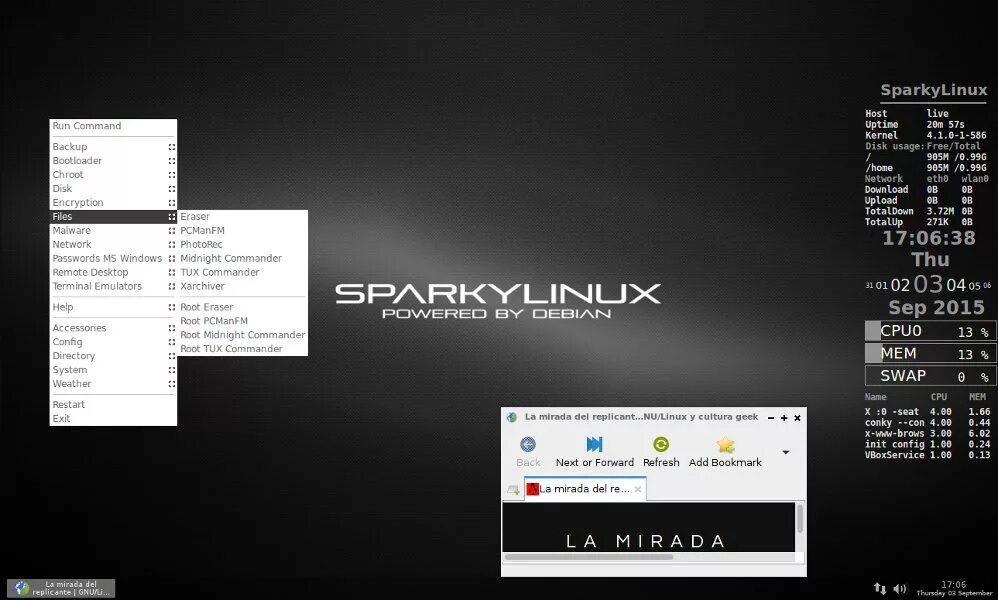Viewport: 998px width, 600px height.
Task: Choose Run Command from the menu
Action: [x=113, y=126]
